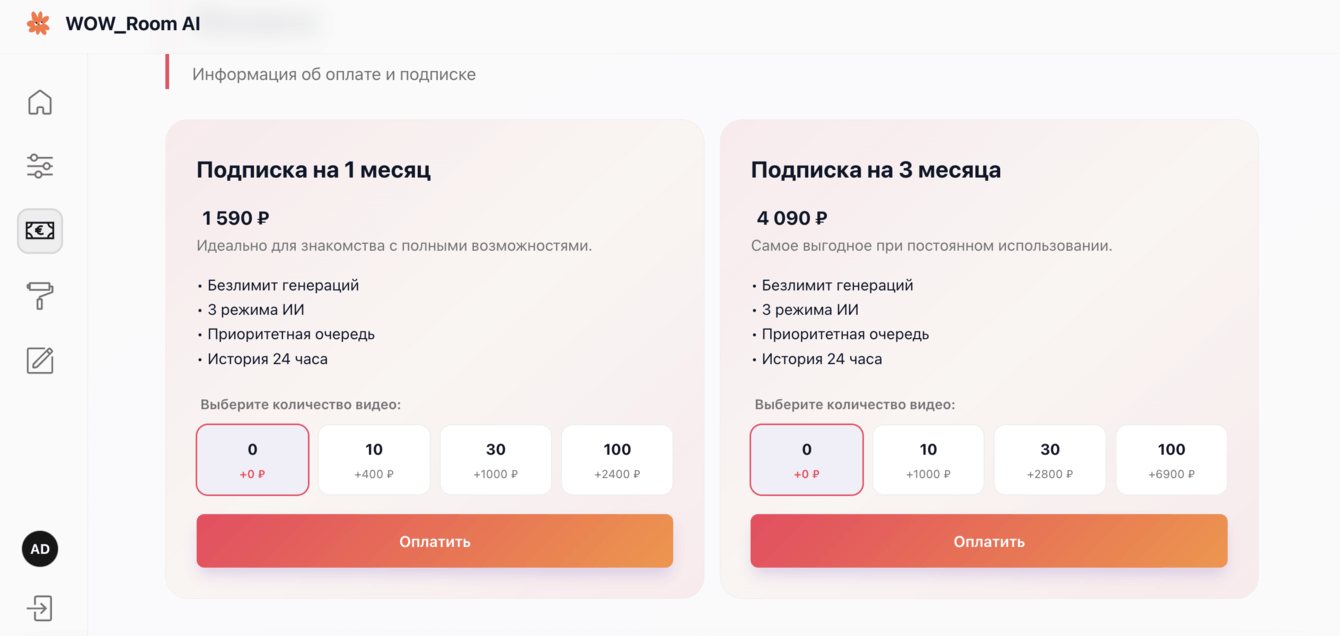Click the WOW_Room AI title text
The width and height of the screenshot is (1340, 636).
(133, 24)
